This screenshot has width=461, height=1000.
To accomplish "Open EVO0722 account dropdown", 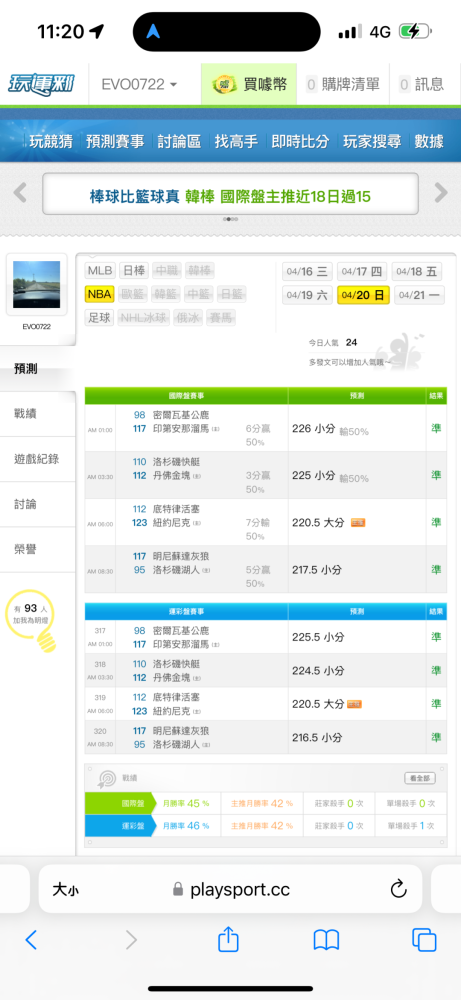I will coord(140,84).
